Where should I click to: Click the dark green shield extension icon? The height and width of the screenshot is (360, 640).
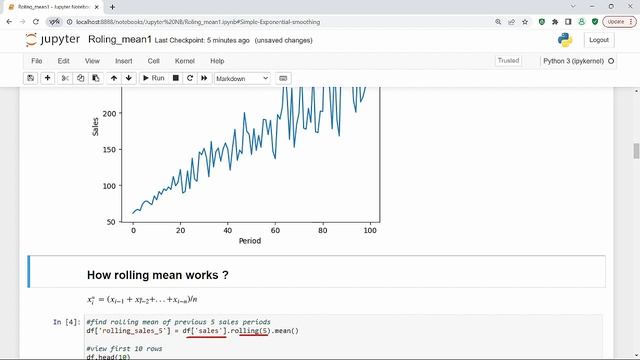pos(595,22)
